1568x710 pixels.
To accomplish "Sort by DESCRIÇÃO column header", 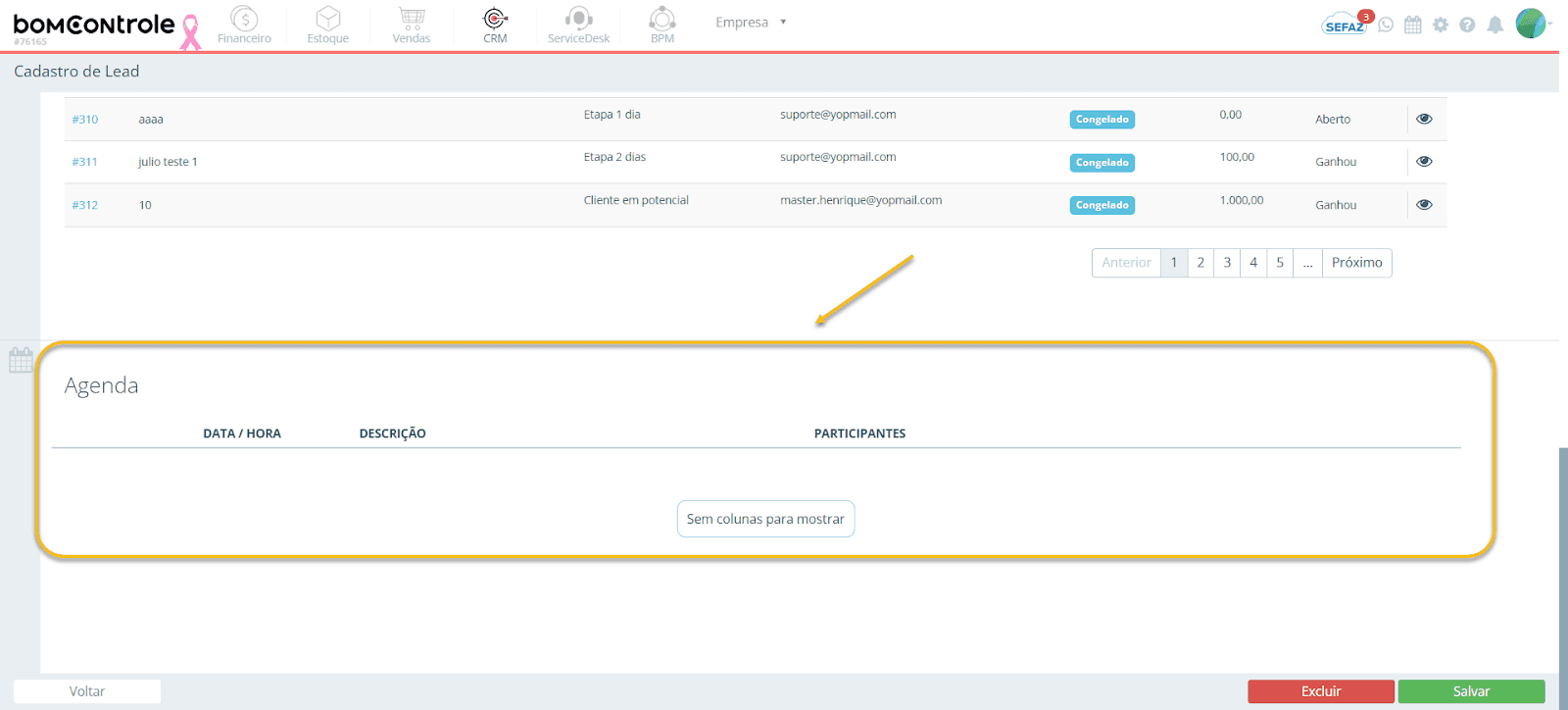I will (x=392, y=433).
